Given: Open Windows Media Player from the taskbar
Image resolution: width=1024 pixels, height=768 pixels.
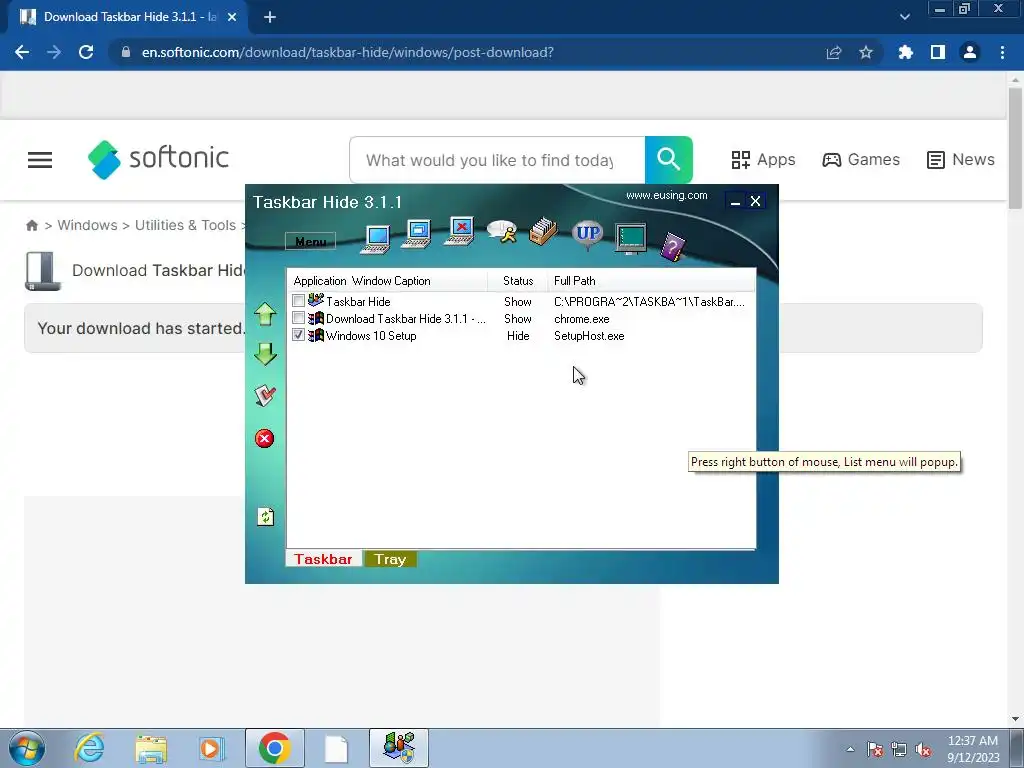Looking at the screenshot, I should [x=212, y=748].
